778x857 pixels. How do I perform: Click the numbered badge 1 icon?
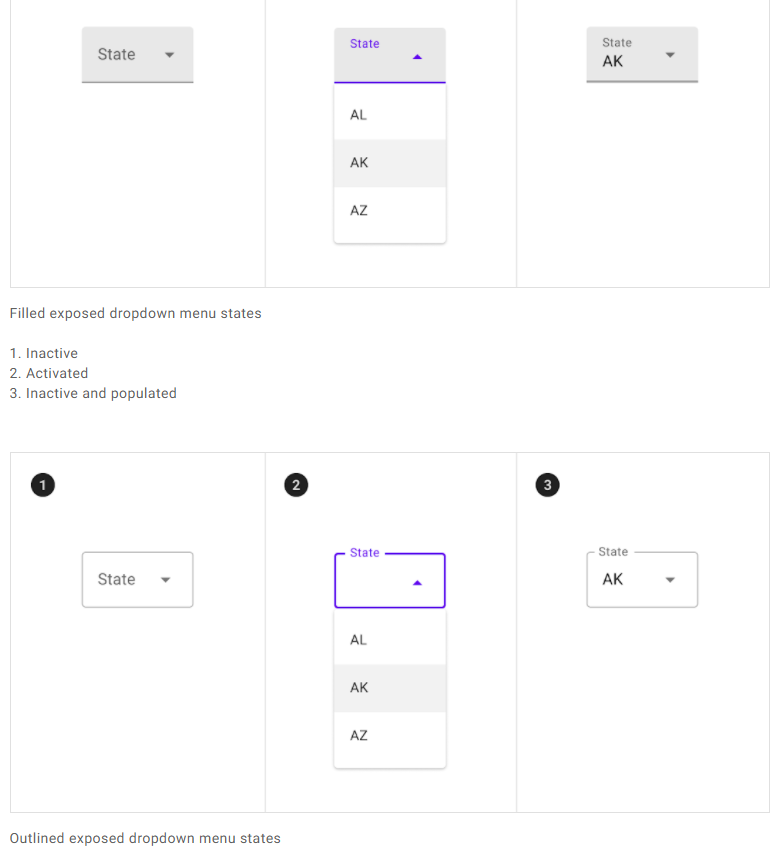tap(42, 485)
